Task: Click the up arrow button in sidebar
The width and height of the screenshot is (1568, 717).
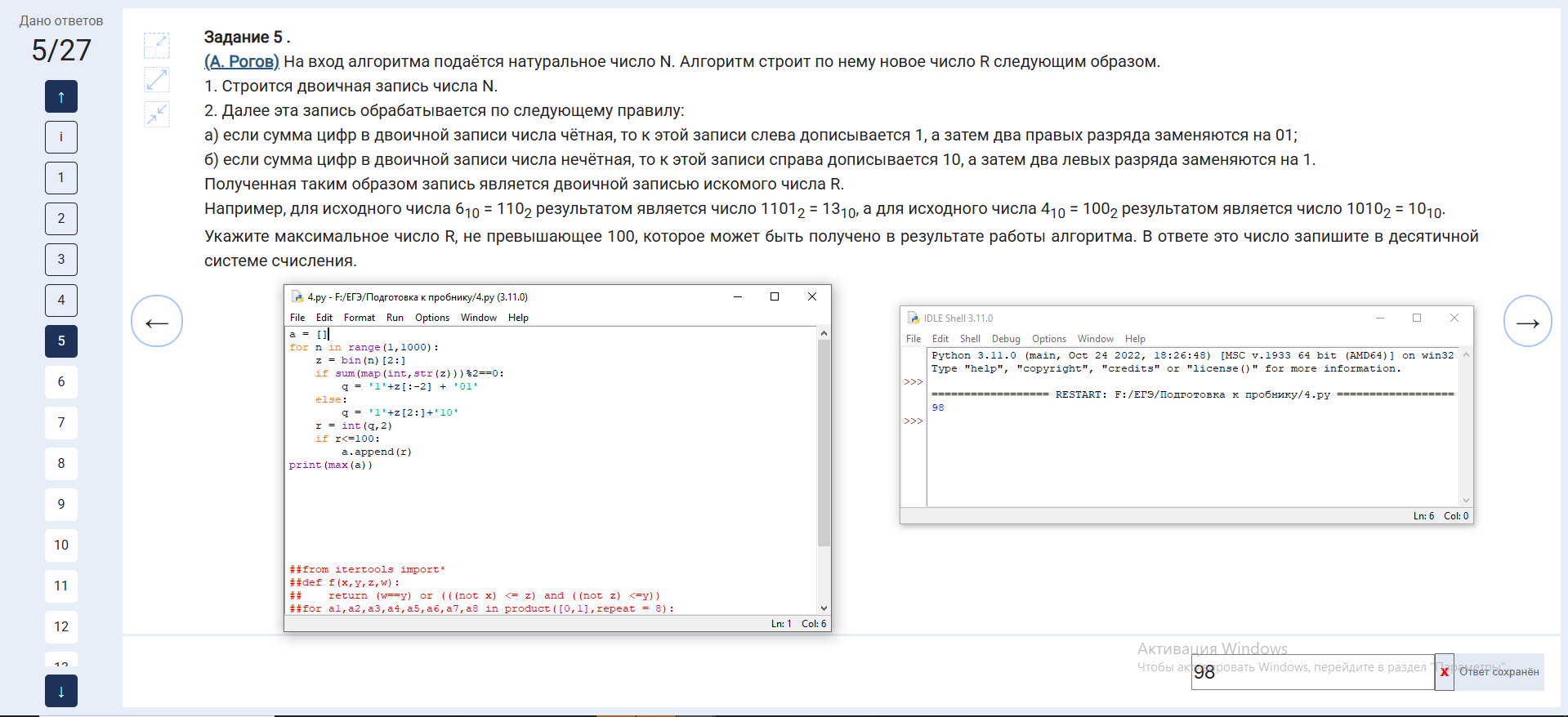Action: [61, 96]
